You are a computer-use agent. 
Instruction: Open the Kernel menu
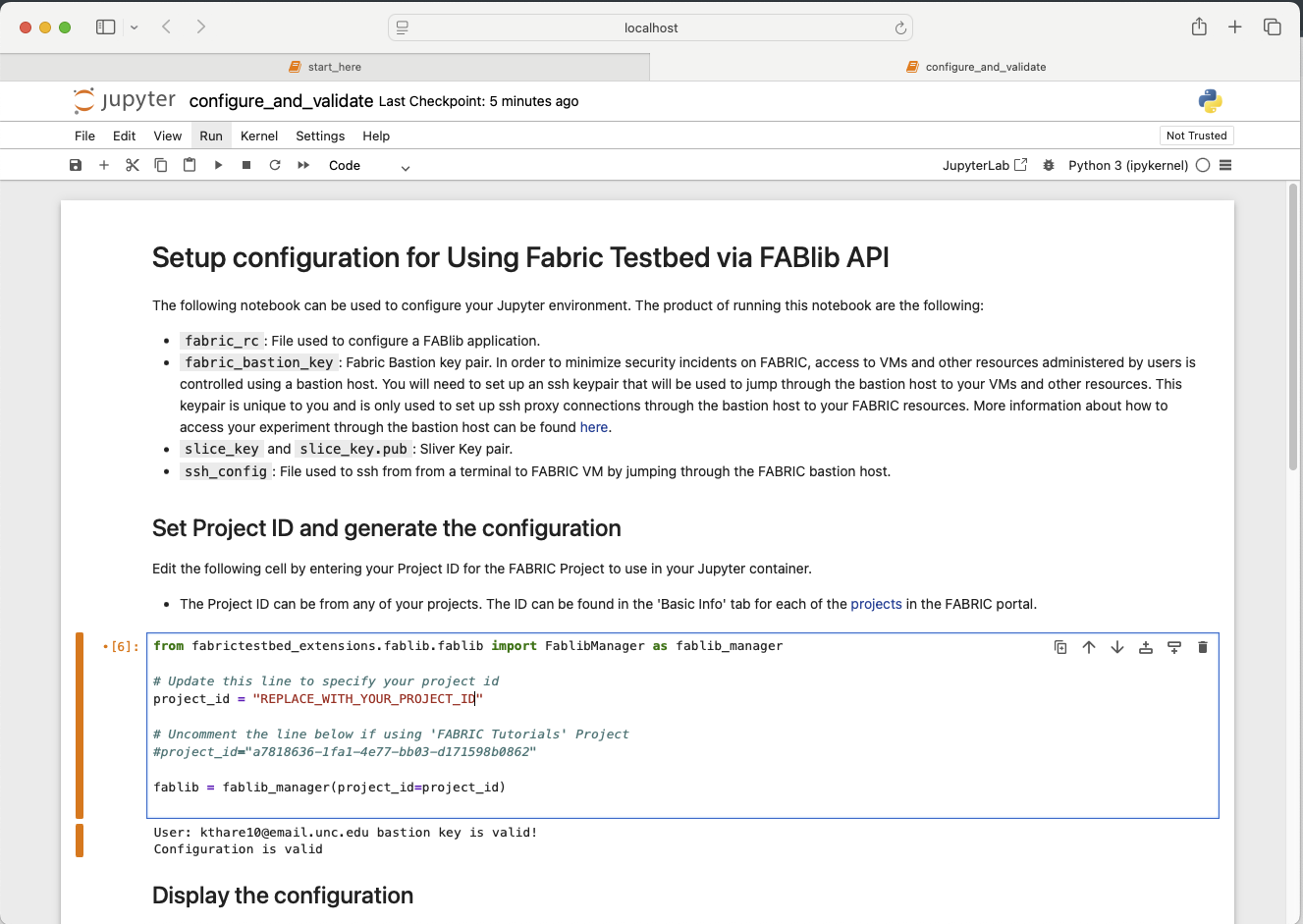(x=259, y=136)
